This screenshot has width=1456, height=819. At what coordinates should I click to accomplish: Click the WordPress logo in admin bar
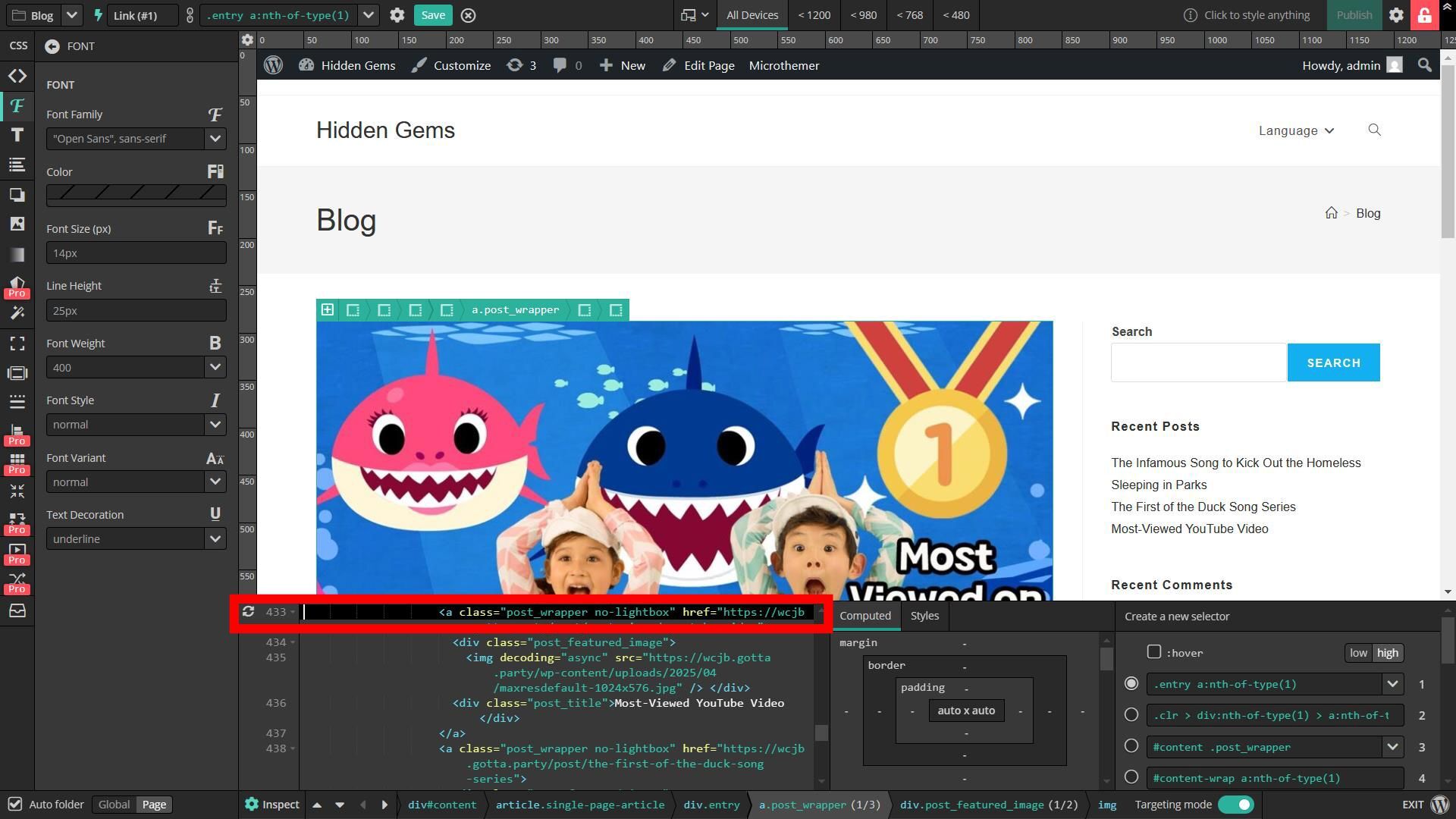273,65
